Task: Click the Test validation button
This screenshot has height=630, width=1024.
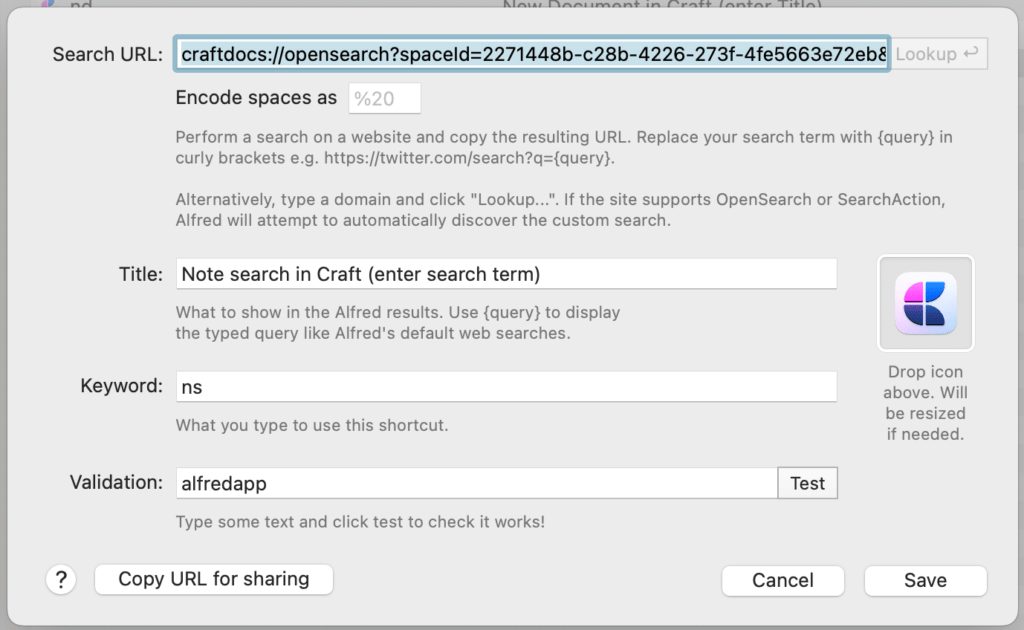Action: [807, 483]
